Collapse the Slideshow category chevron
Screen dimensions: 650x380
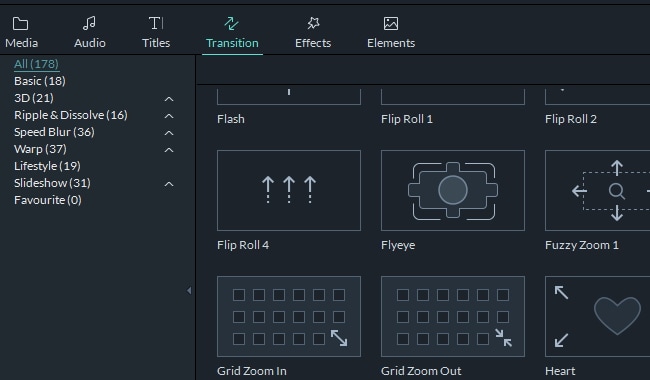coord(169,184)
